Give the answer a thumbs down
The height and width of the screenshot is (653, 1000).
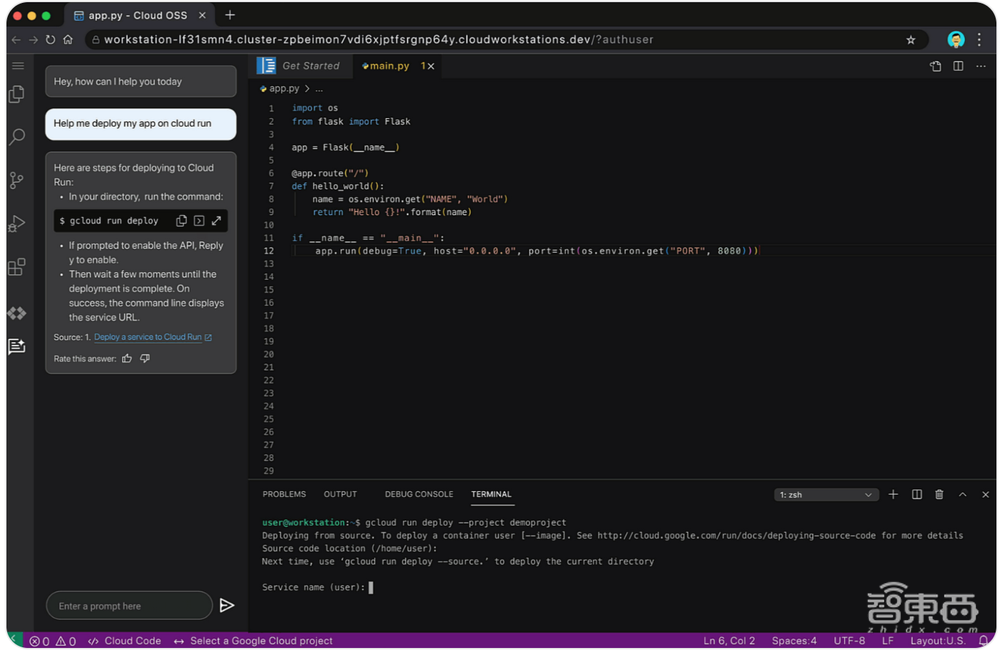point(145,358)
